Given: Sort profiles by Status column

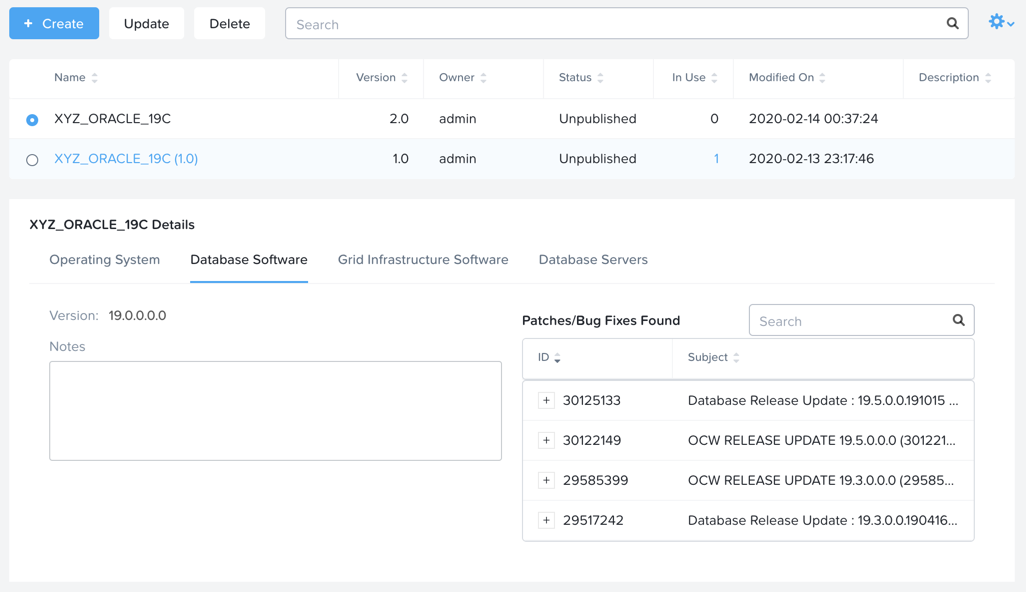Looking at the screenshot, I should coord(581,77).
